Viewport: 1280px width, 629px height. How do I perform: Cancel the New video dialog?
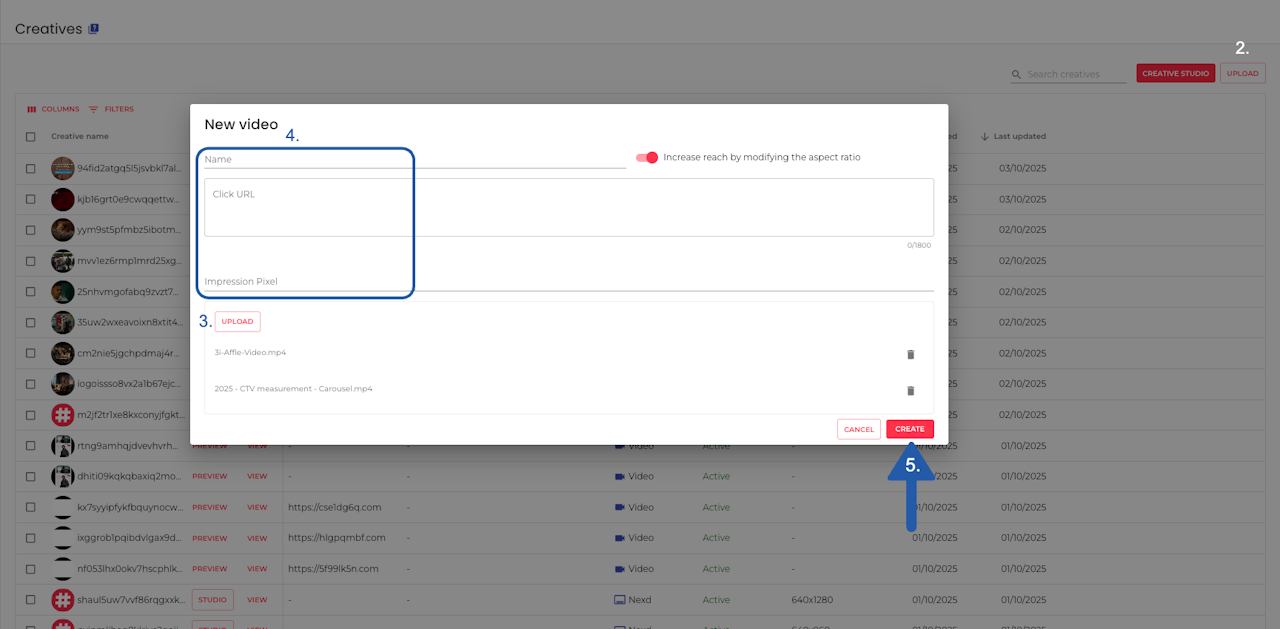[x=859, y=429]
